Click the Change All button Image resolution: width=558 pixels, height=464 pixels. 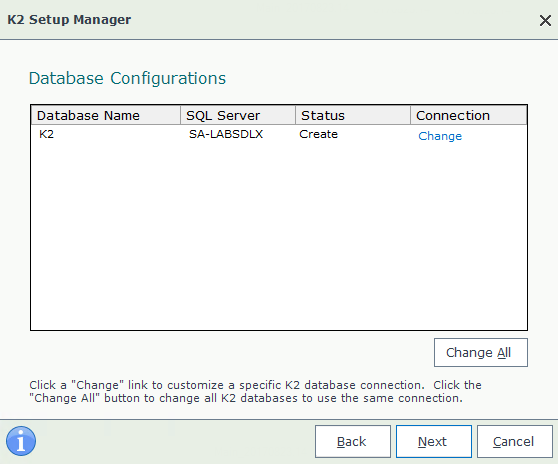click(x=481, y=352)
